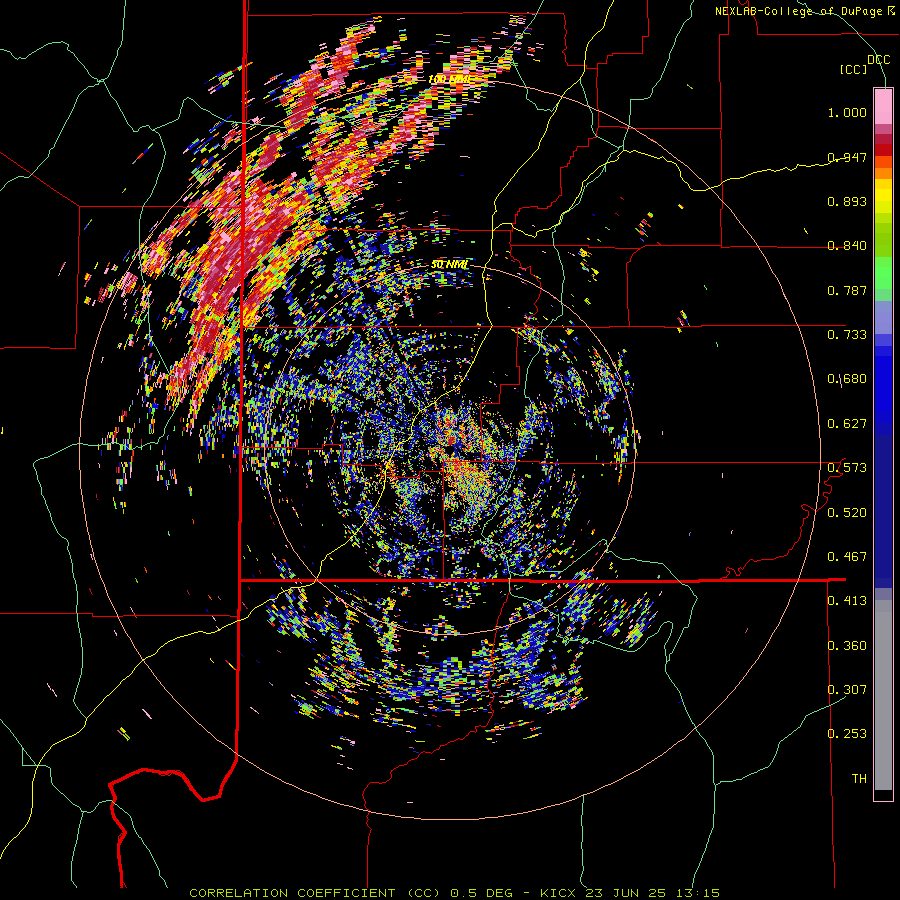Viewport: 900px width, 900px height.
Task: Click the DCC product label
Action: pos(878,60)
